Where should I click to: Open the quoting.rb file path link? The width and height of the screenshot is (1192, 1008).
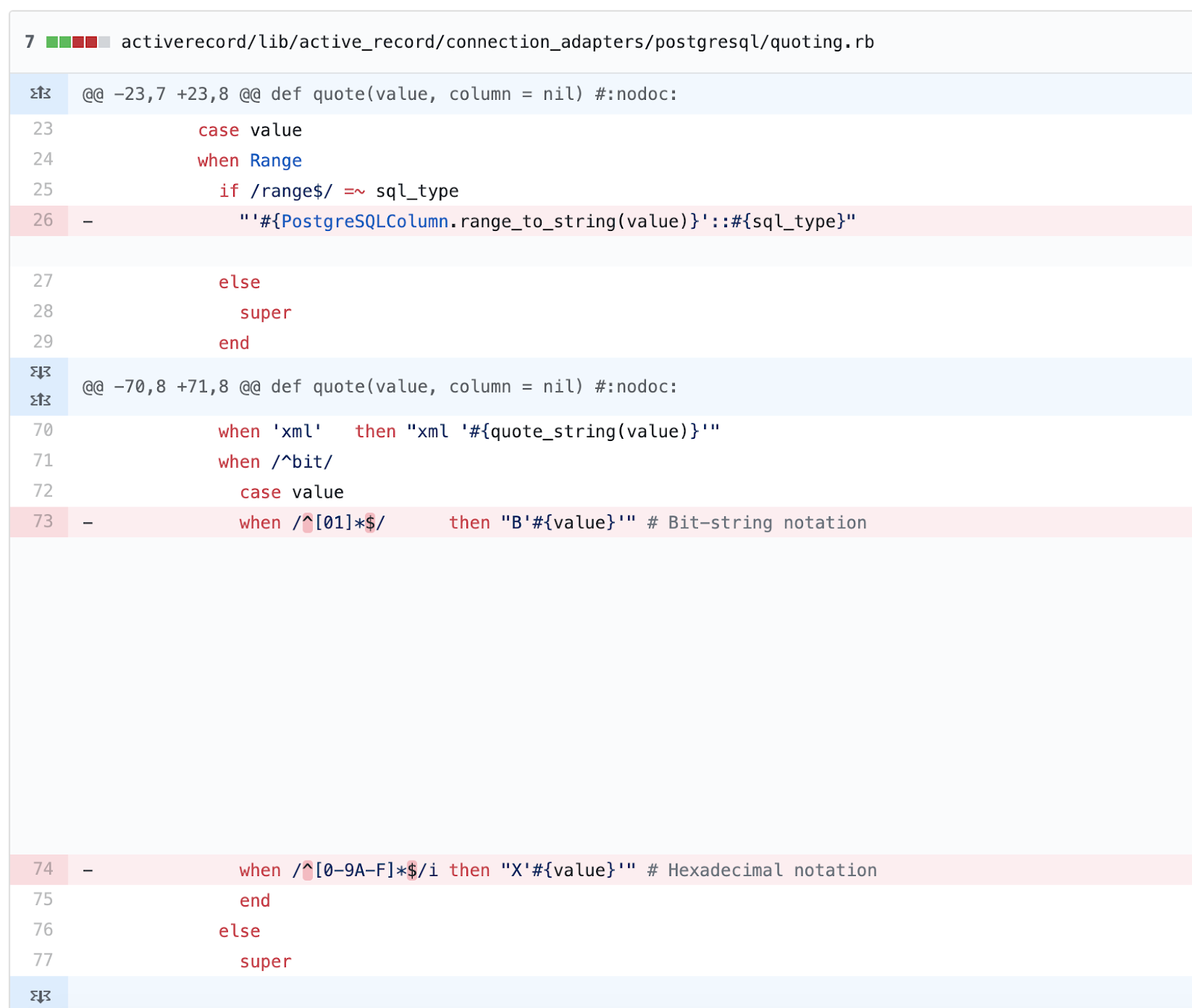497,42
